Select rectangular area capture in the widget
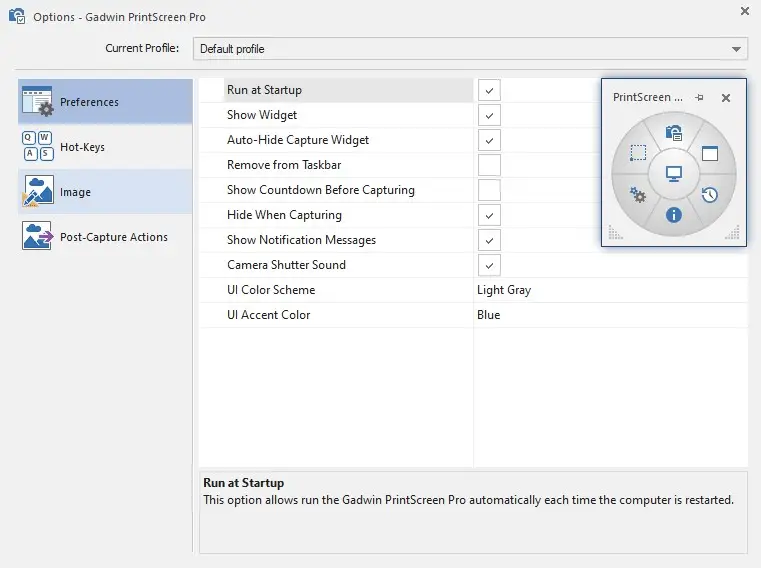Screen dimensions: 761x568 [638, 153]
